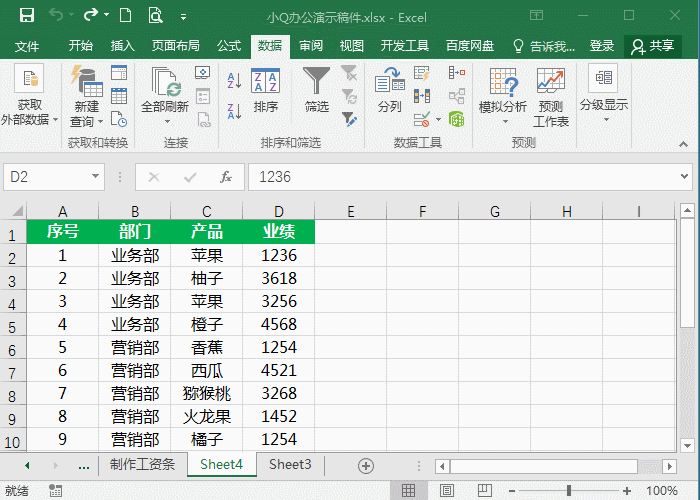The image size is (700, 500).
Task: Click the Manage Data Model icon
Action: pyautogui.click(x=457, y=119)
